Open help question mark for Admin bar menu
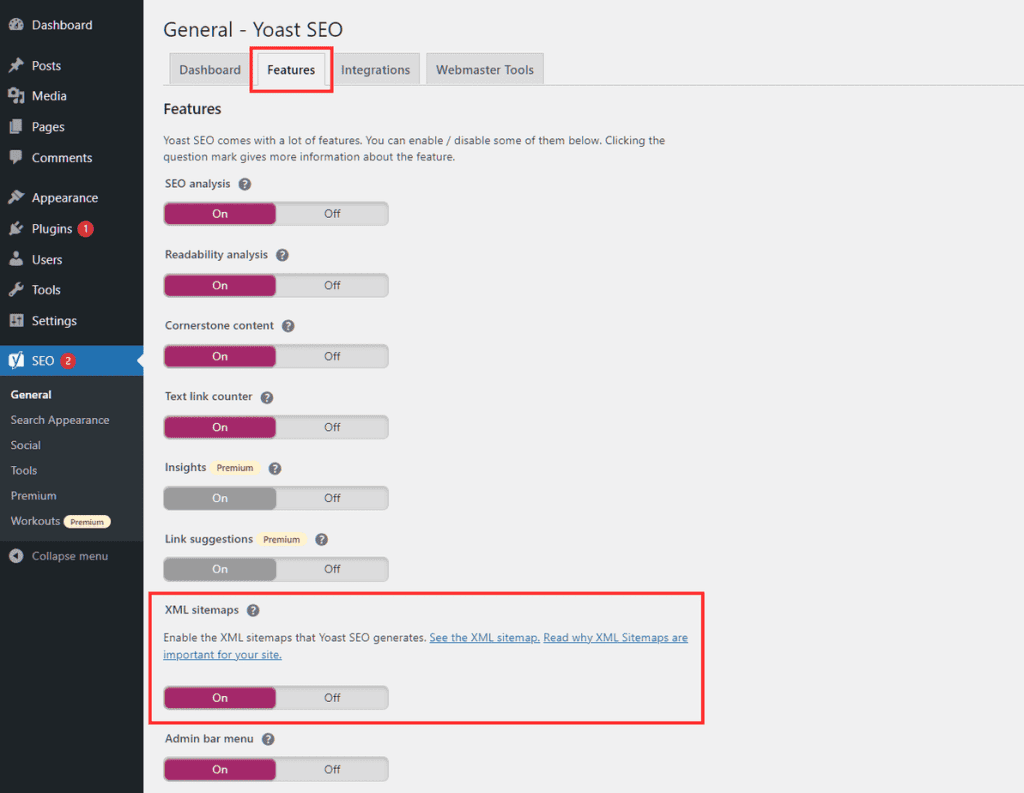Image resolution: width=1024 pixels, height=793 pixels. tap(268, 739)
